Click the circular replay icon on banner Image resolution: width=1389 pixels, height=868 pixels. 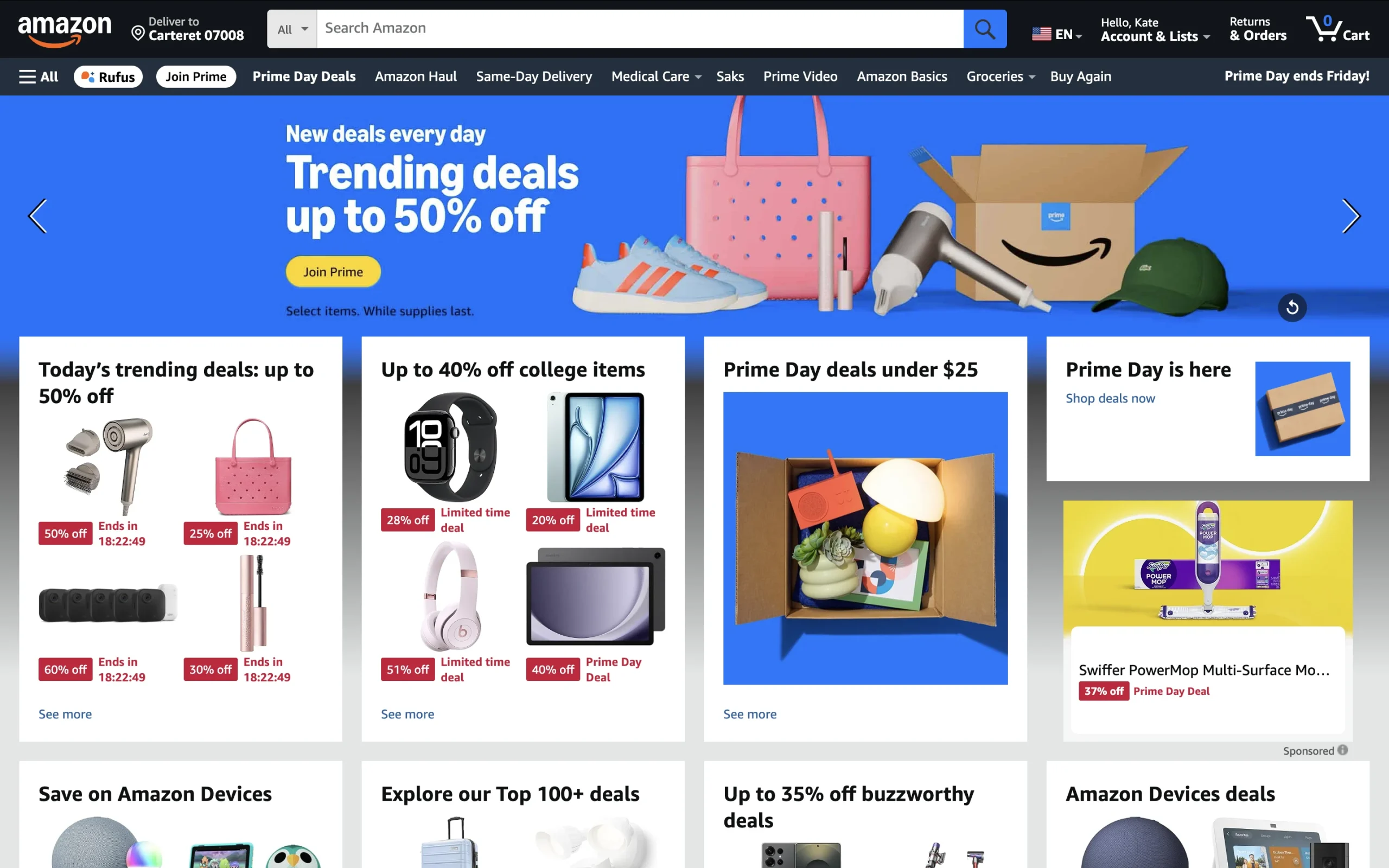coord(1292,308)
